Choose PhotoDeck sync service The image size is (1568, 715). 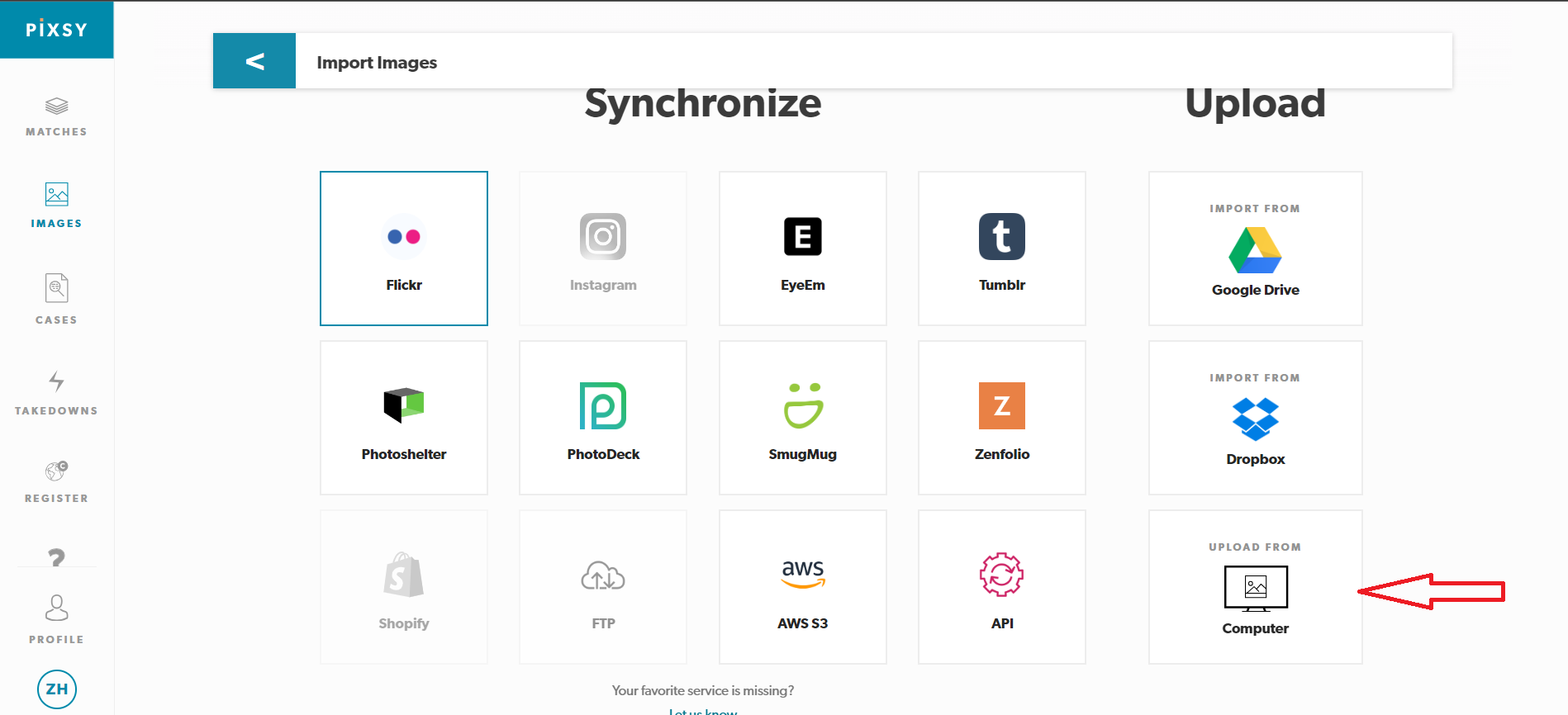click(x=603, y=418)
